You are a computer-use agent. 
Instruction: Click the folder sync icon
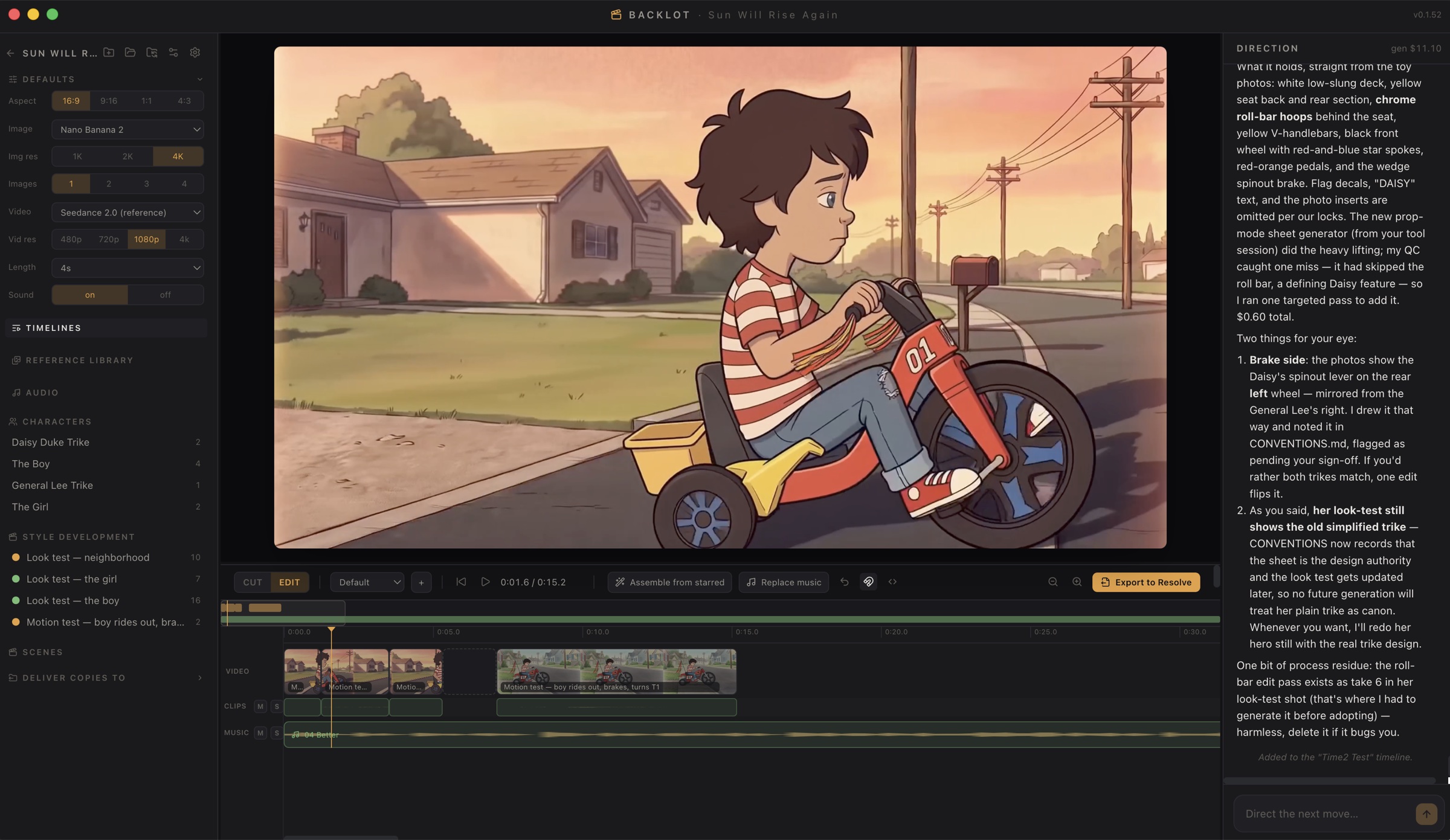[x=152, y=53]
